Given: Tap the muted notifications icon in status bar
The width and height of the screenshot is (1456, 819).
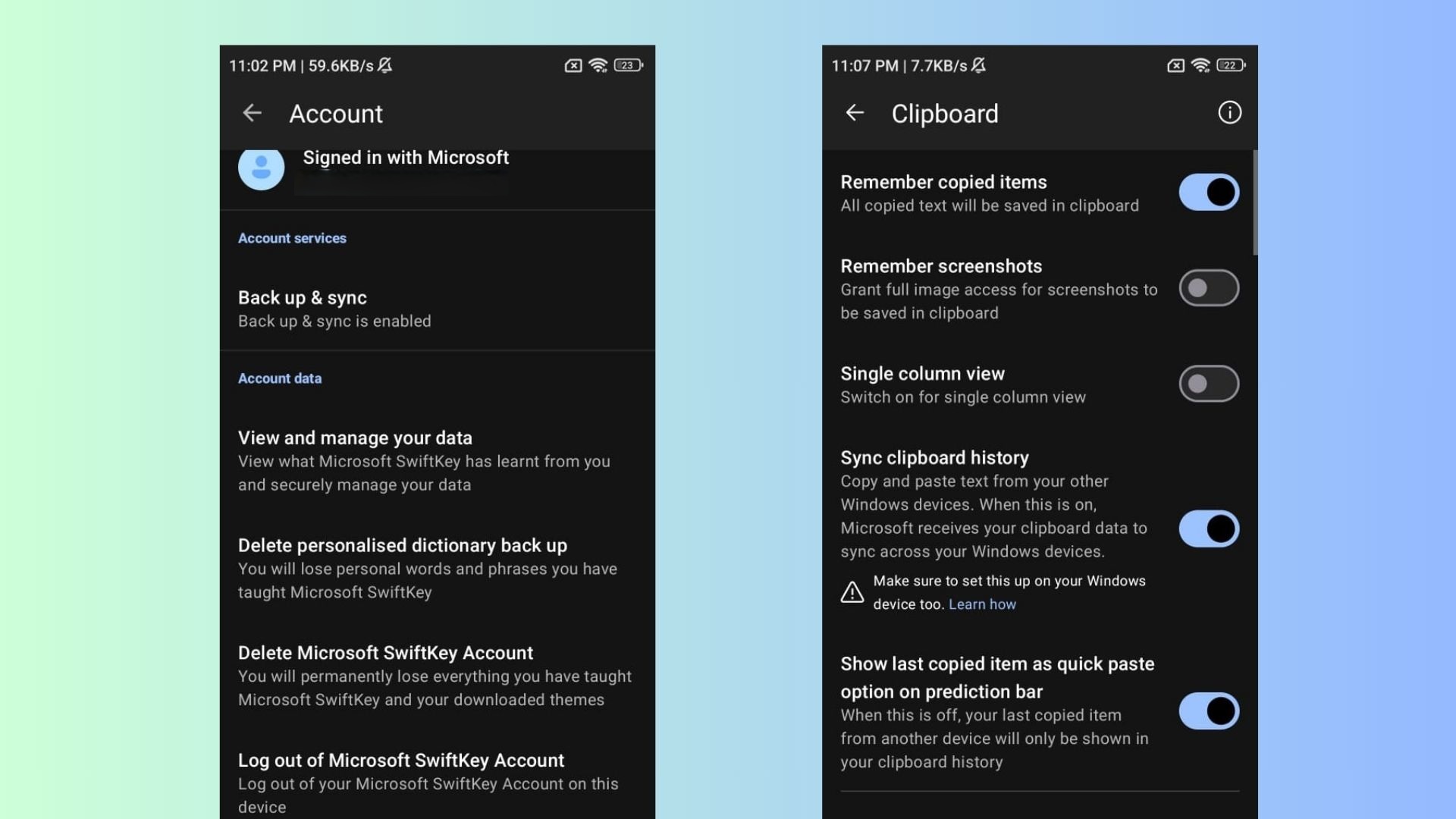Looking at the screenshot, I should pyautogui.click(x=387, y=66).
